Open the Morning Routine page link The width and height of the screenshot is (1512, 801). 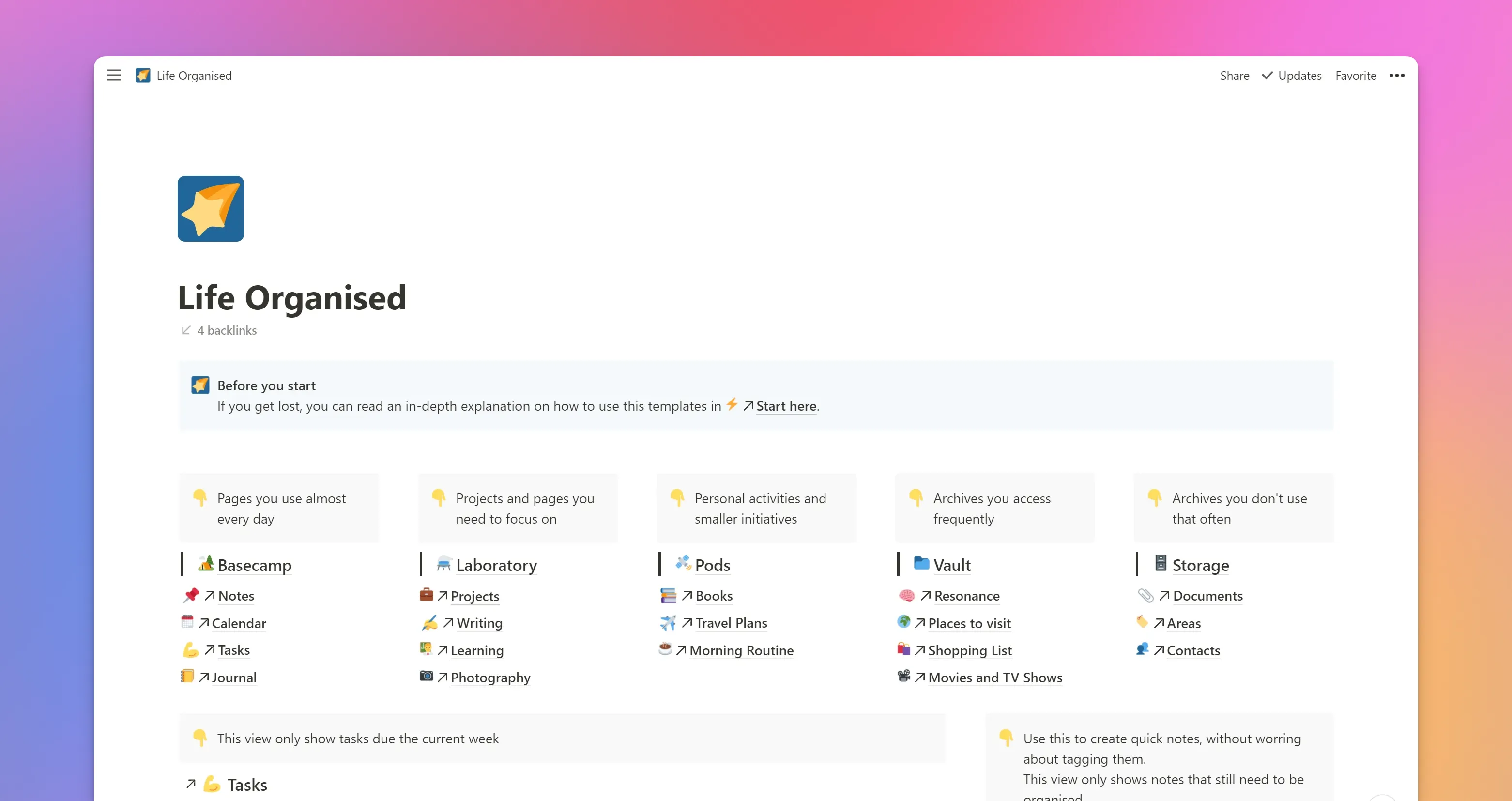coord(741,650)
